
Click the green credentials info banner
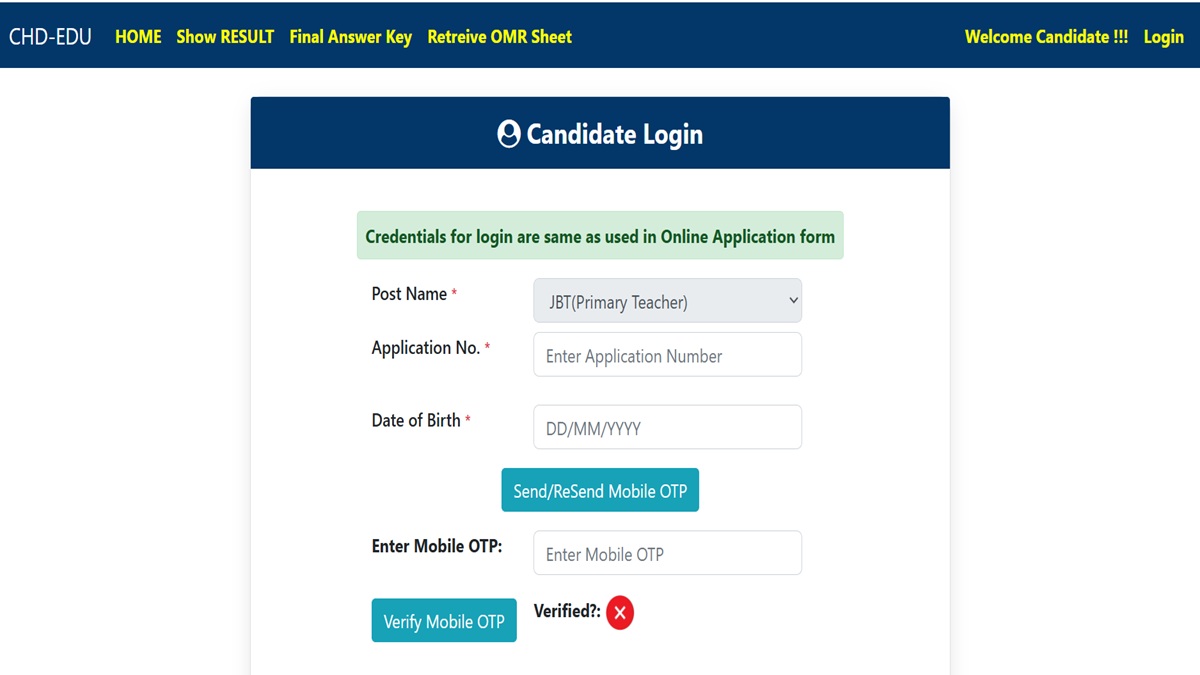pos(600,236)
